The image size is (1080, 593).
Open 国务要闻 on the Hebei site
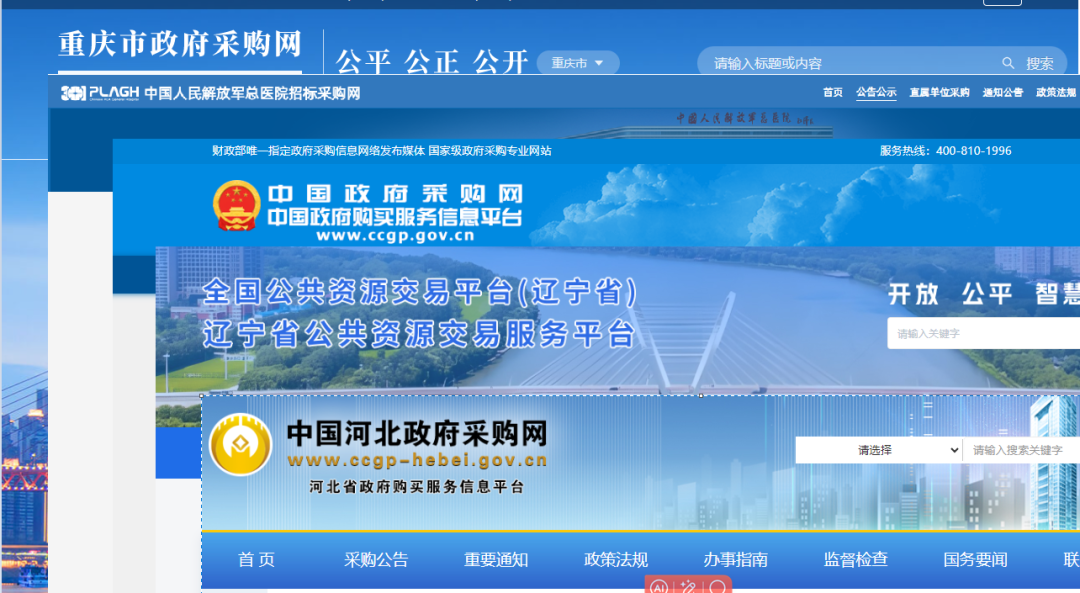(975, 559)
